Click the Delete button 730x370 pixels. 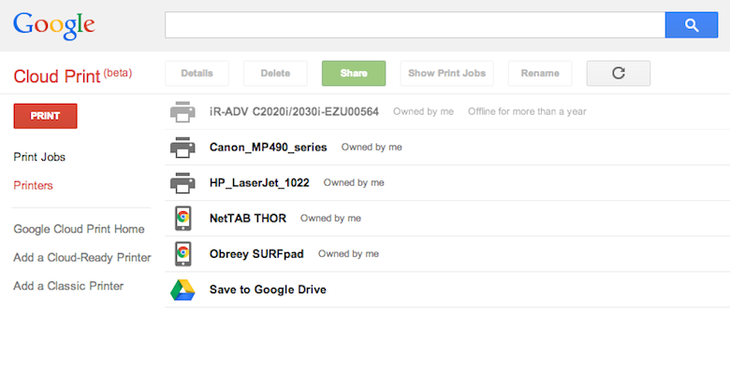[275, 73]
